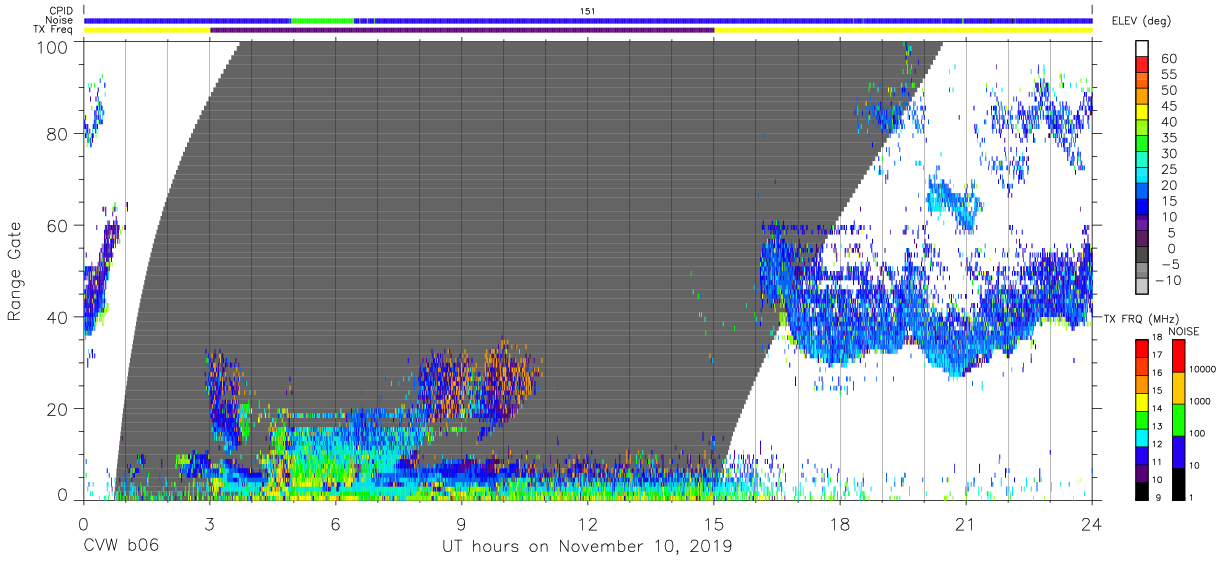Click the 21 hour mark on time axis
Image resolution: width=1228 pixels, height=567 pixels.
pyautogui.click(x=965, y=524)
